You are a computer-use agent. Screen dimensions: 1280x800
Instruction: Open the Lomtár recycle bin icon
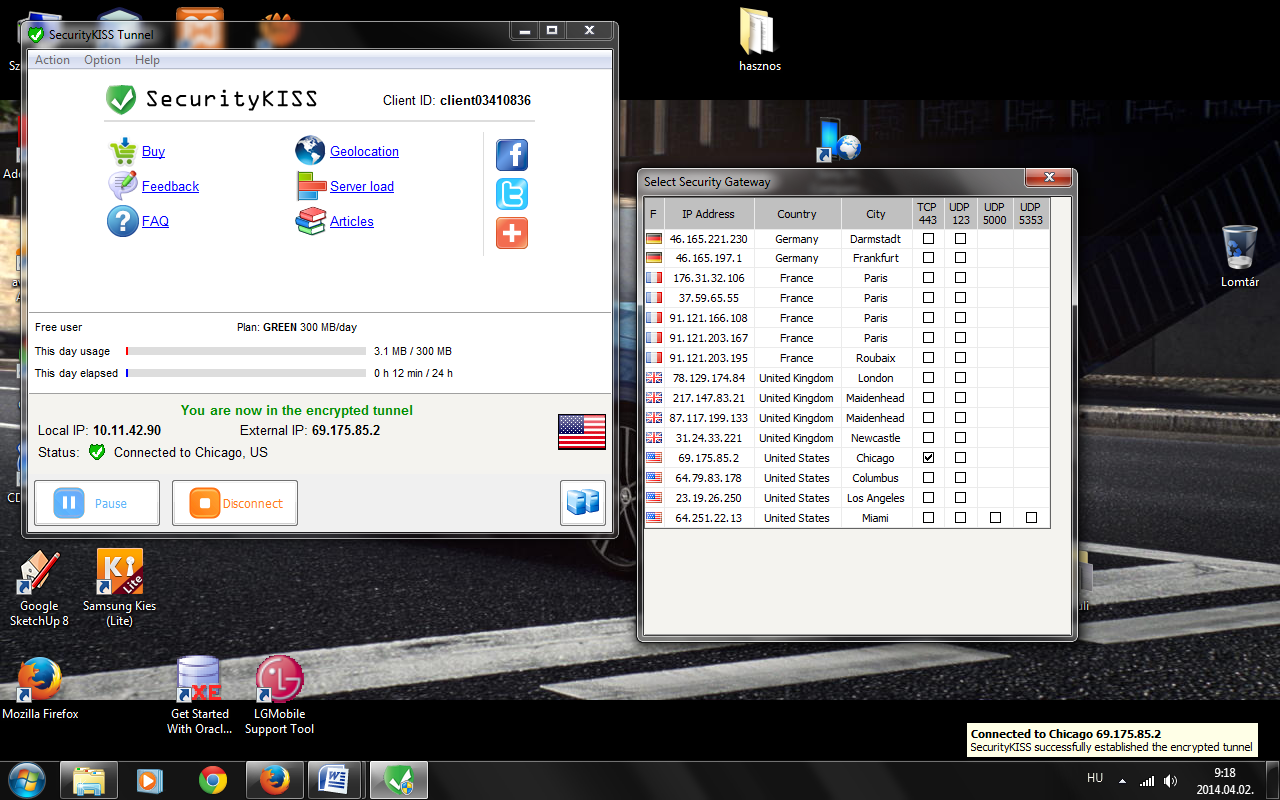(x=1240, y=256)
